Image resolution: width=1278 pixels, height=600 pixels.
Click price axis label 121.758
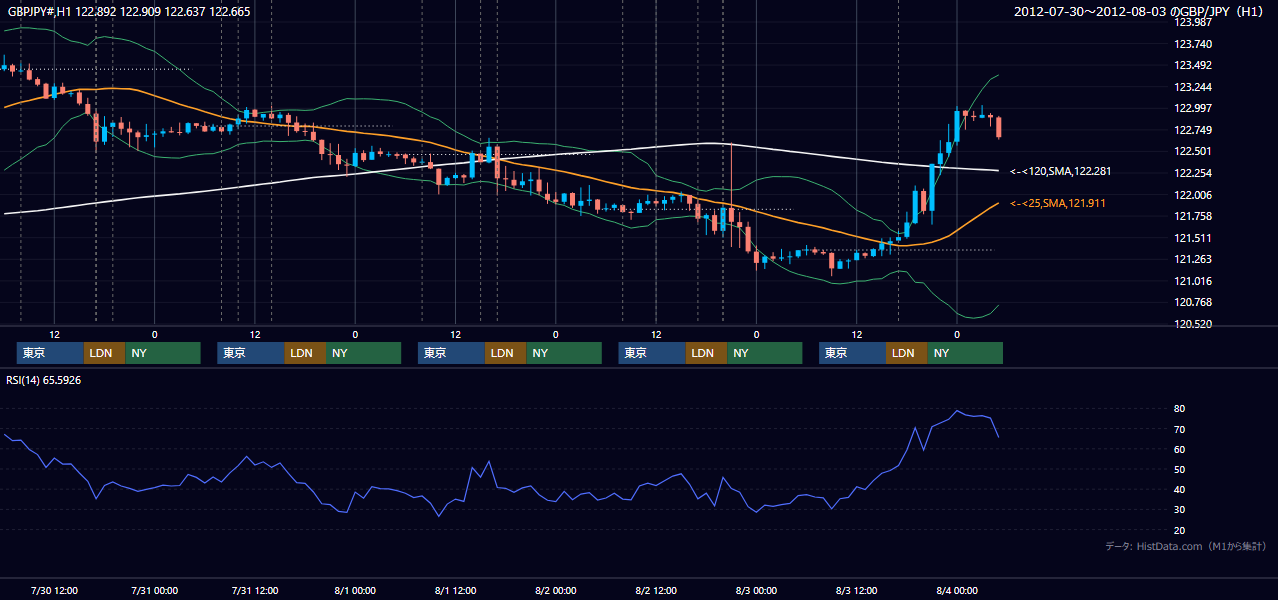1192,216
